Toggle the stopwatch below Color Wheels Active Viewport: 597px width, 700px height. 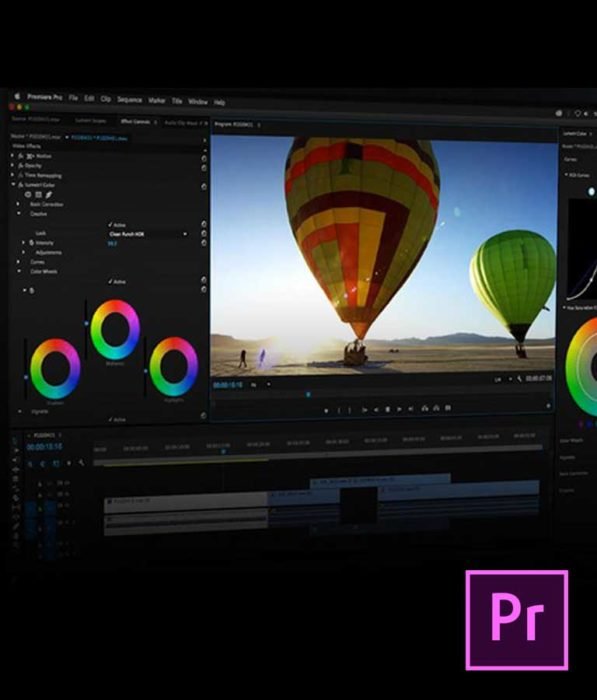pyautogui.click(x=31, y=291)
